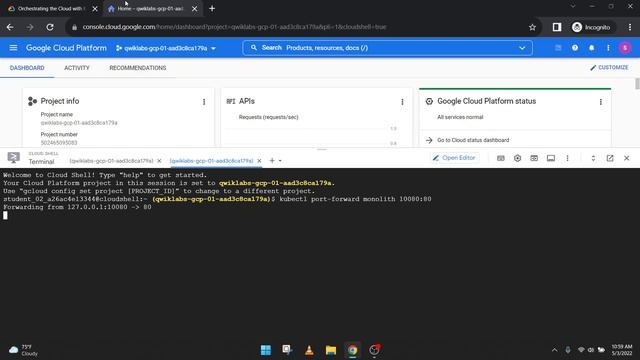
Task: Open Cloud Shell session information monitor icon
Action: pyautogui.click(x=551, y=158)
